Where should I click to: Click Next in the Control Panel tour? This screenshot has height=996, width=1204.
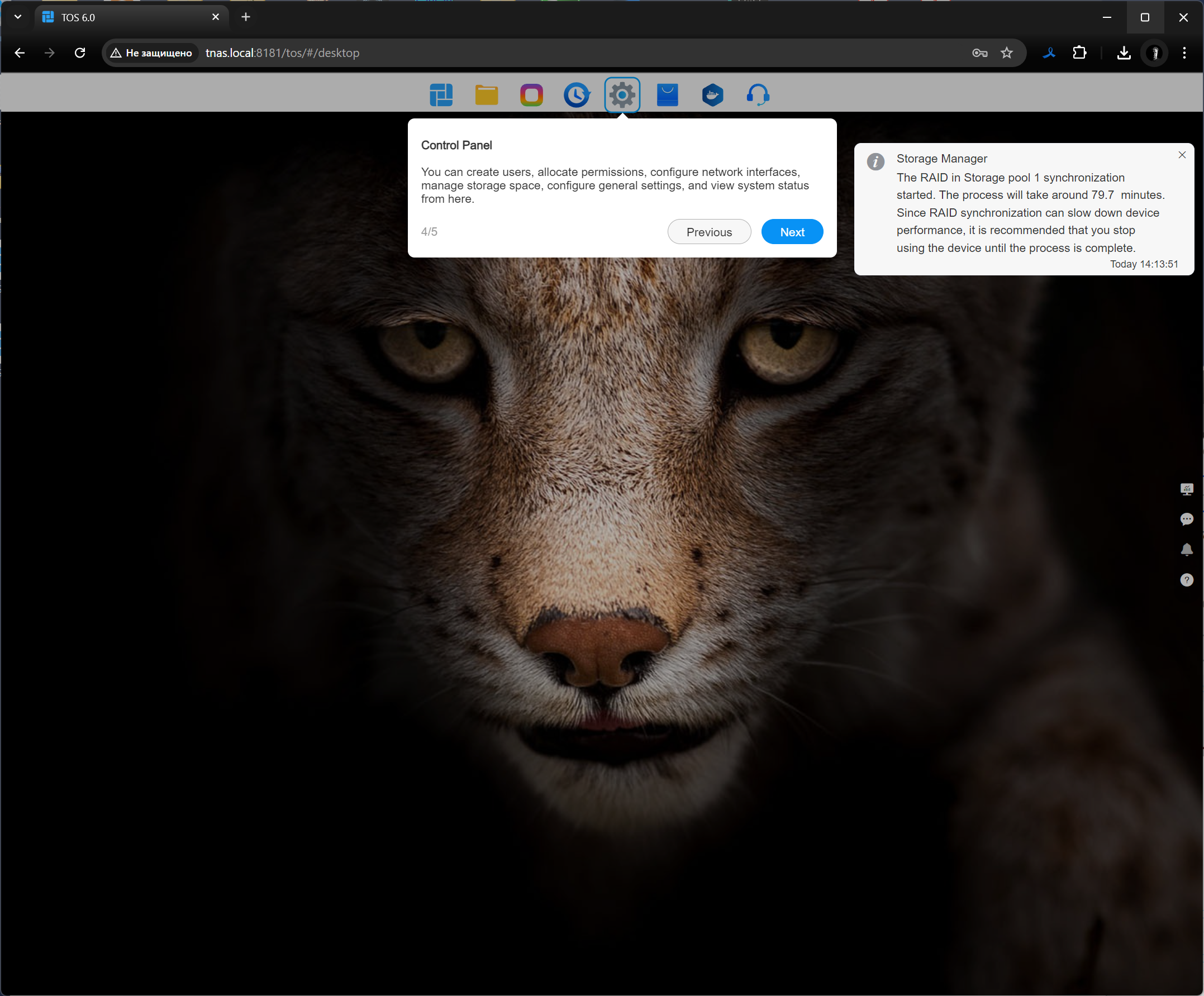pyautogui.click(x=792, y=232)
